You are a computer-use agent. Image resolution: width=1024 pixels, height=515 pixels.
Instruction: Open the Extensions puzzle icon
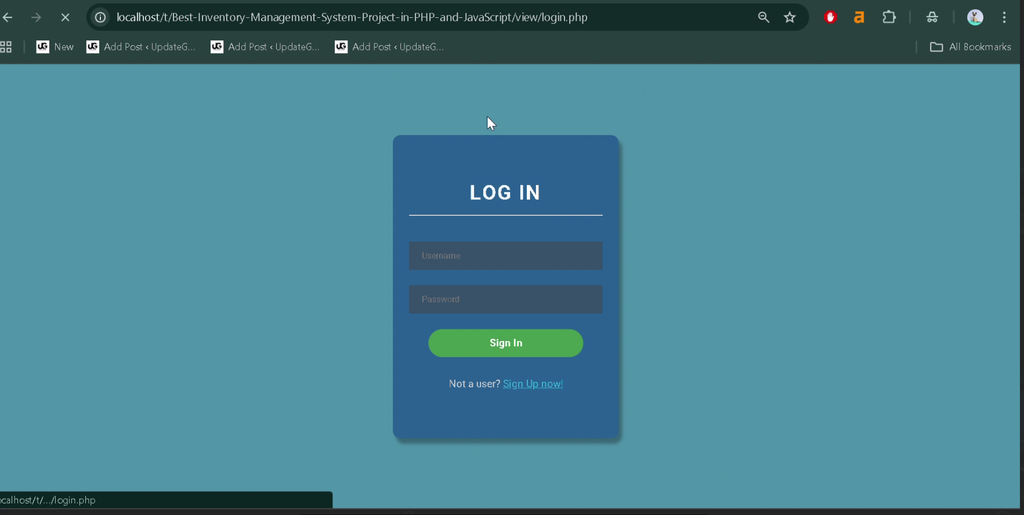click(889, 18)
